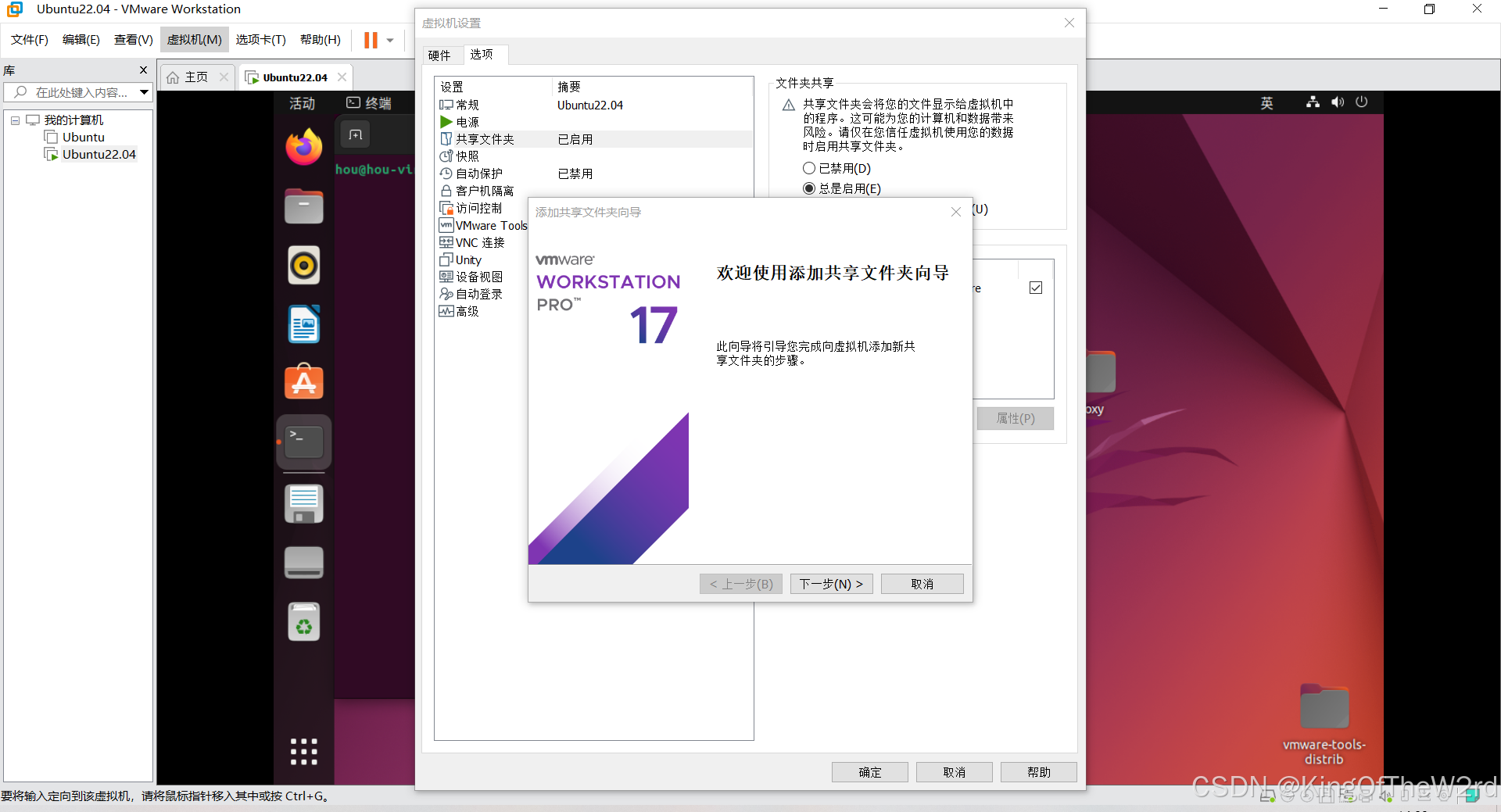This screenshot has width=1501, height=812.
Task: Select VNC 连接 settings row
Action: (x=482, y=242)
